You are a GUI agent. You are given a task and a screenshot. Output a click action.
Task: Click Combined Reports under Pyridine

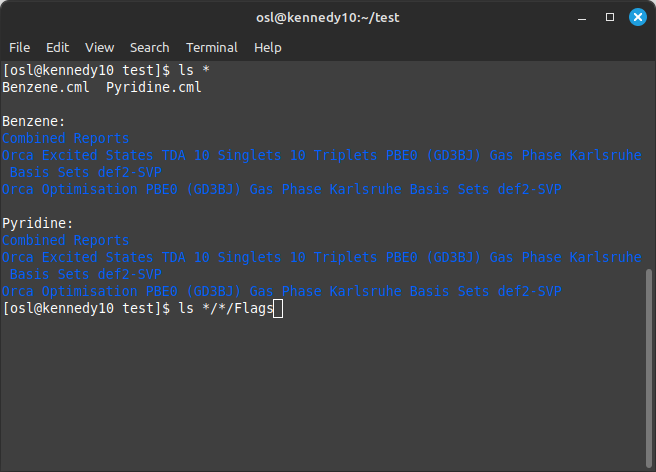click(66, 240)
